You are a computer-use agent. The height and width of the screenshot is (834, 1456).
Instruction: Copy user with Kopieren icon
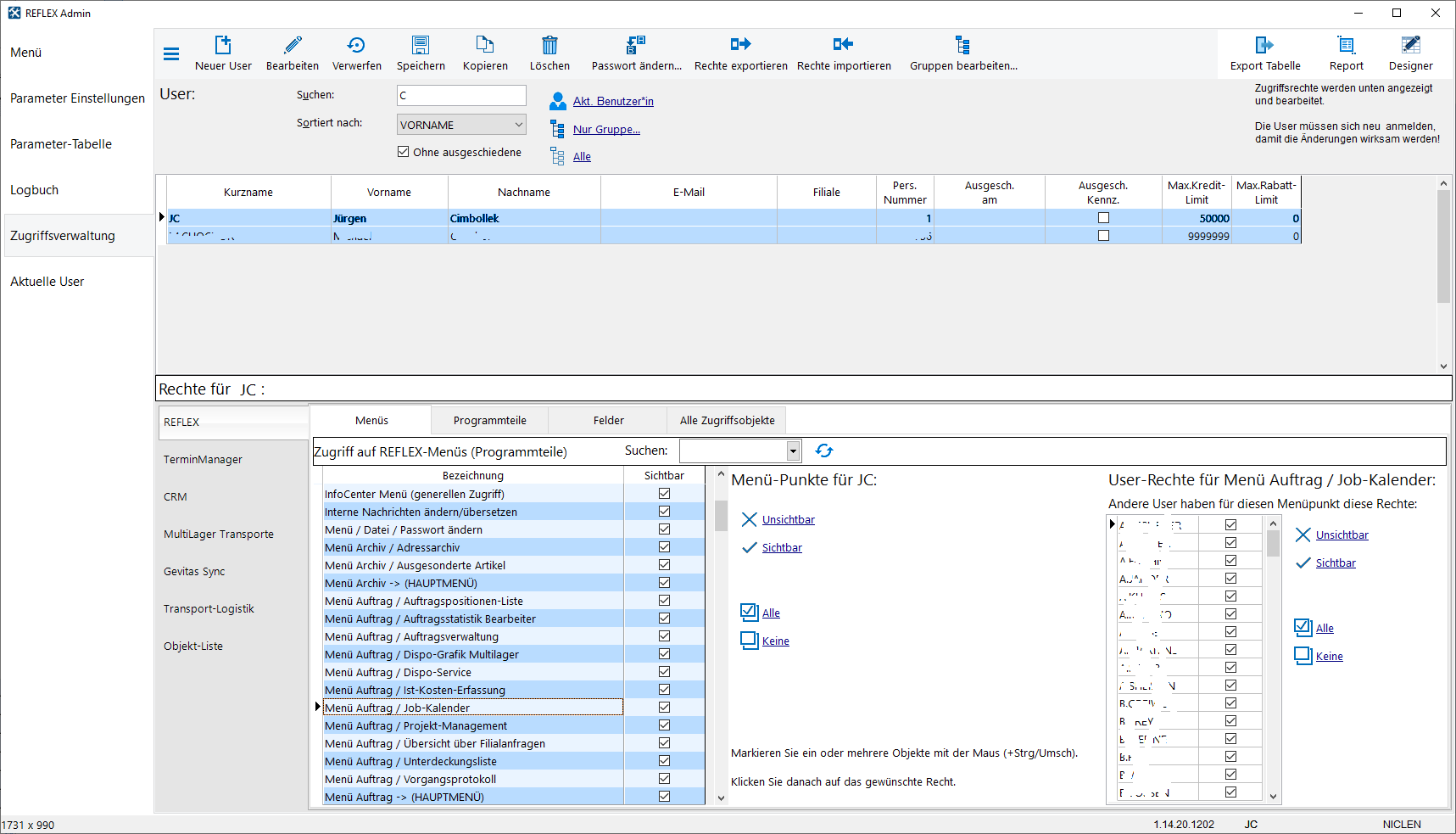pos(485,45)
